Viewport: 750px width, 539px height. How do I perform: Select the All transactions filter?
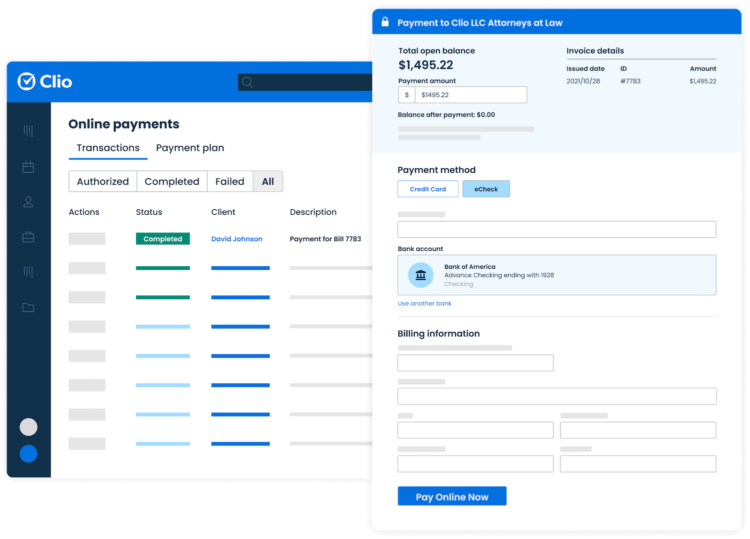click(268, 181)
